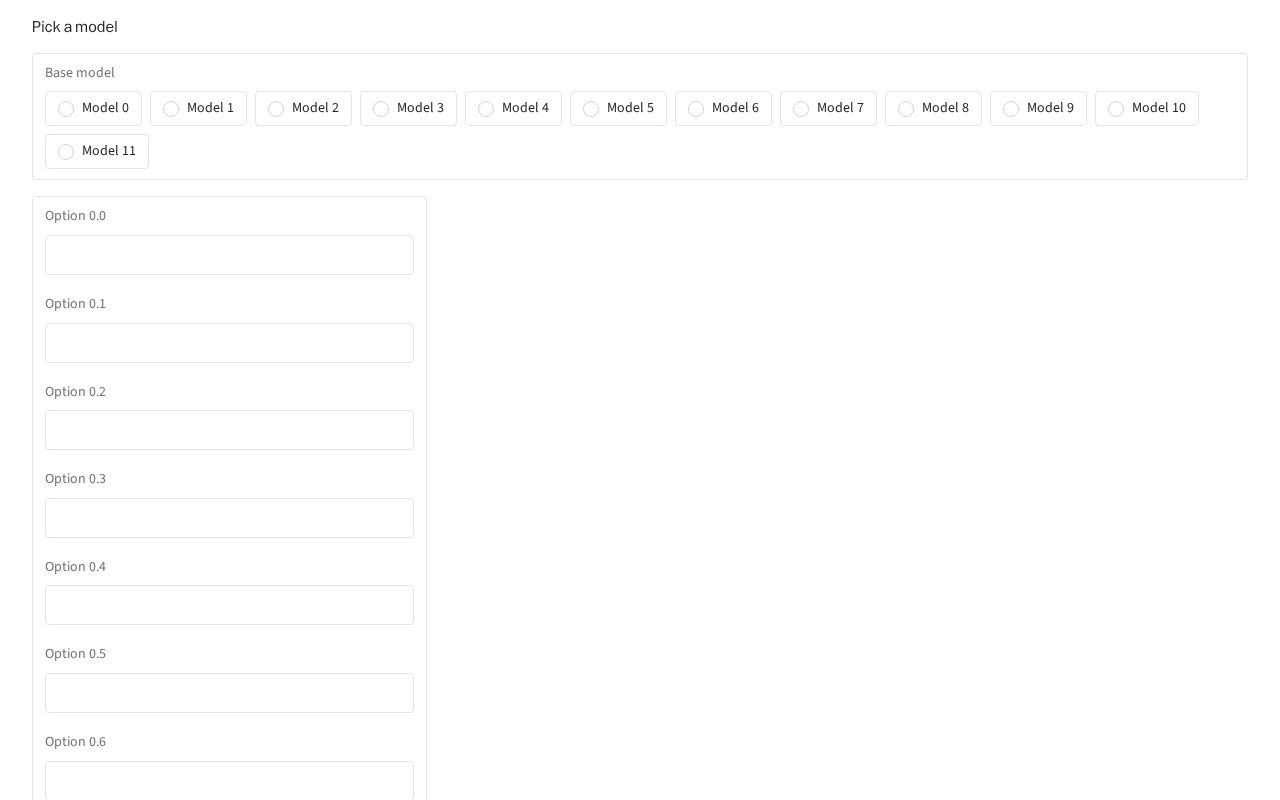Click into the Option 0.1 input box

tap(229, 343)
